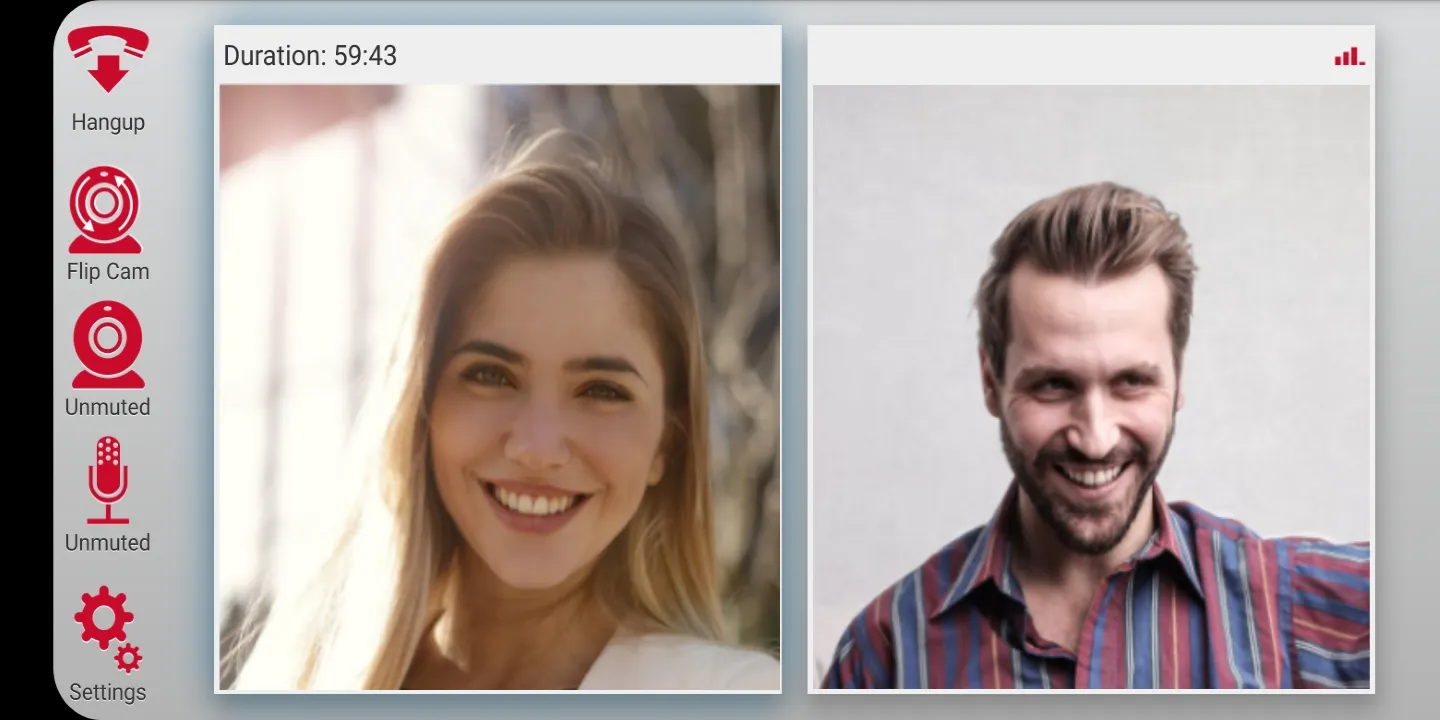Select the woman's video feed
The width and height of the screenshot is (1440, 720).
[500, 387]
